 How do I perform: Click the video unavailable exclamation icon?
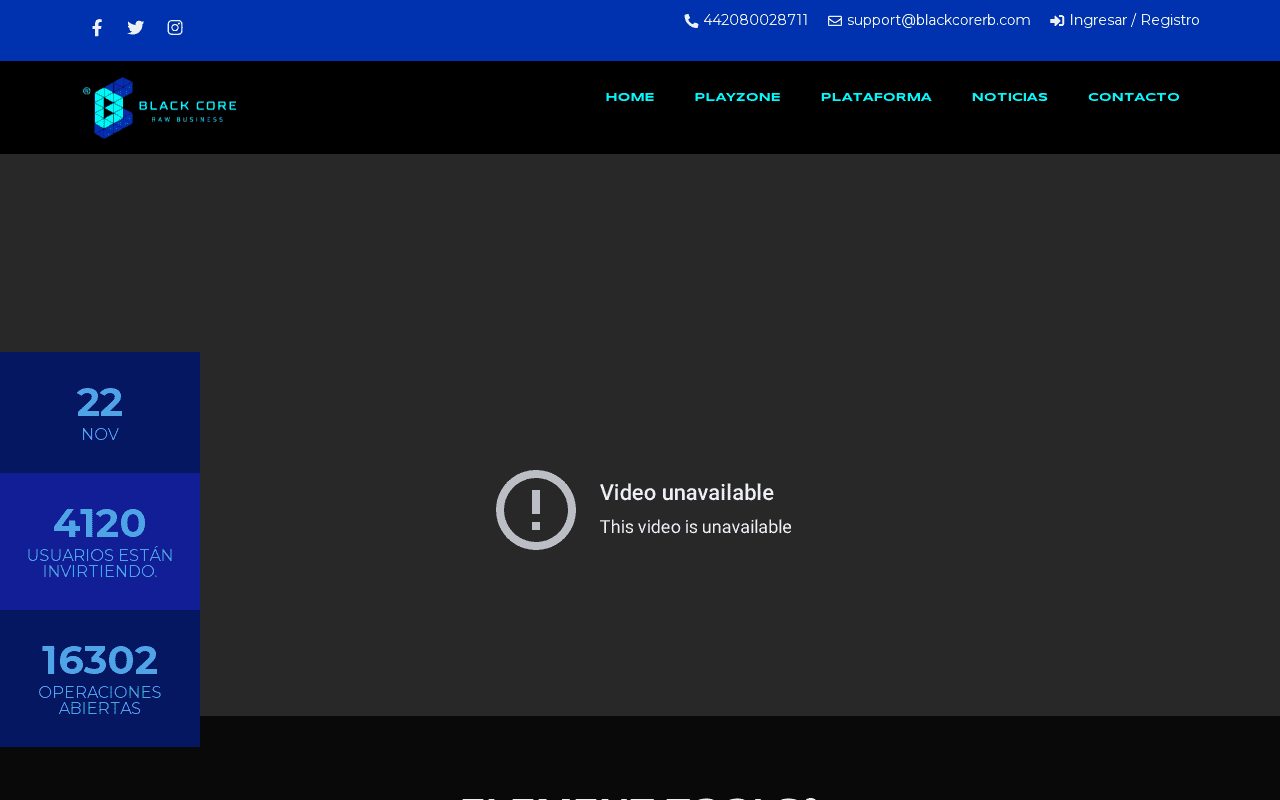536,510
